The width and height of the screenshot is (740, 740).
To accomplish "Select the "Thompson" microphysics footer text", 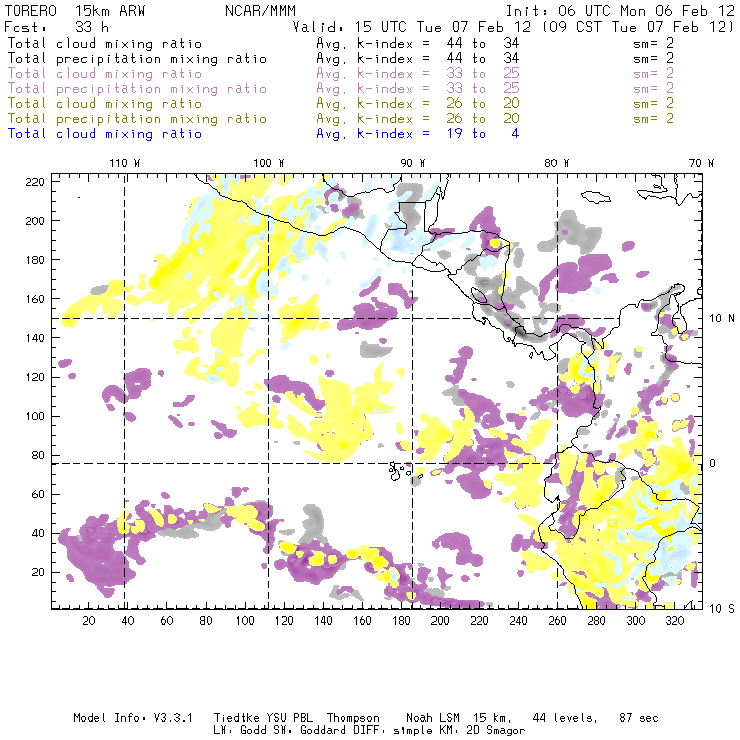I will (x=353, y=718).
